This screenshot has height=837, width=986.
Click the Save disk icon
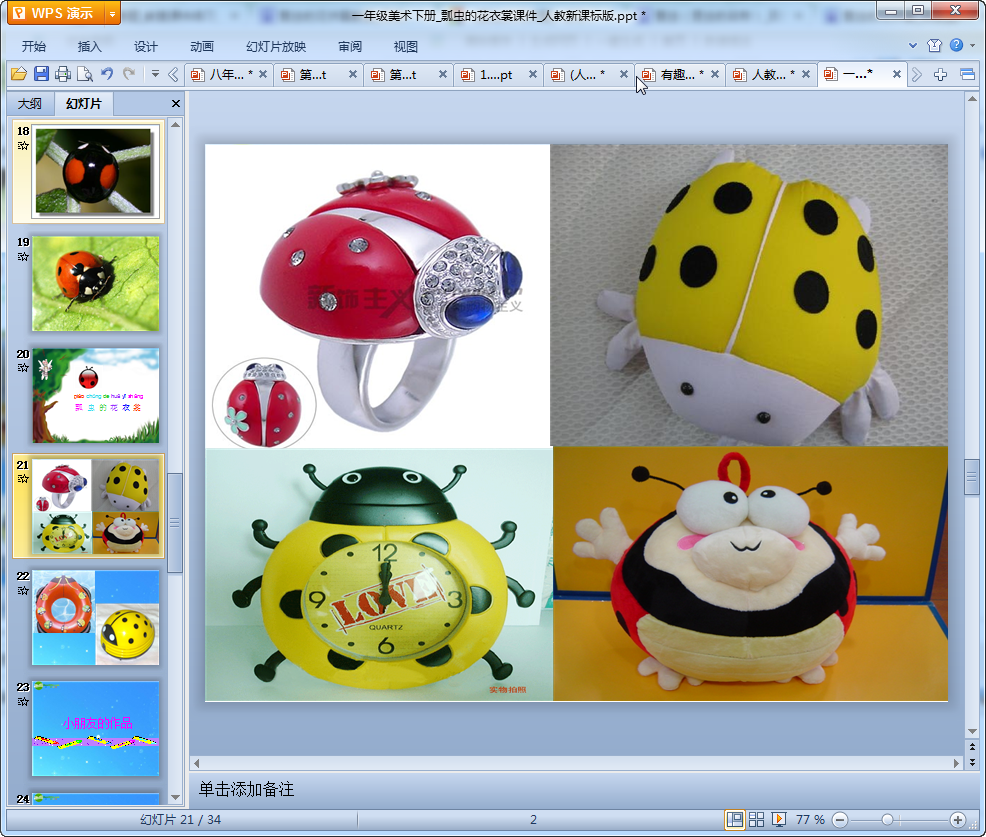(x=41, y=74)
